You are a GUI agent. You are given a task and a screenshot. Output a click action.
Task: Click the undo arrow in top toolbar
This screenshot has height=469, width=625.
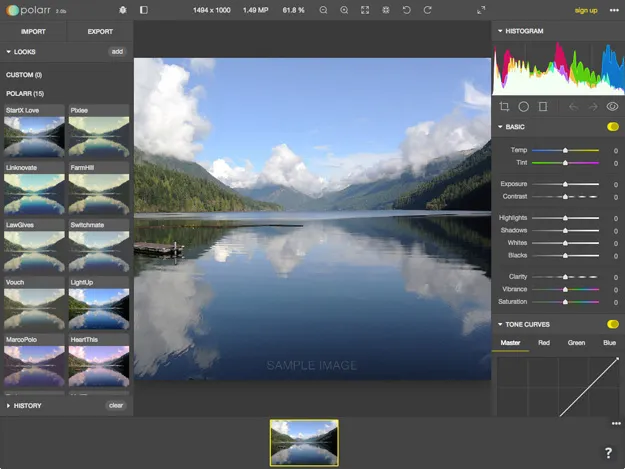coord(406,10)
